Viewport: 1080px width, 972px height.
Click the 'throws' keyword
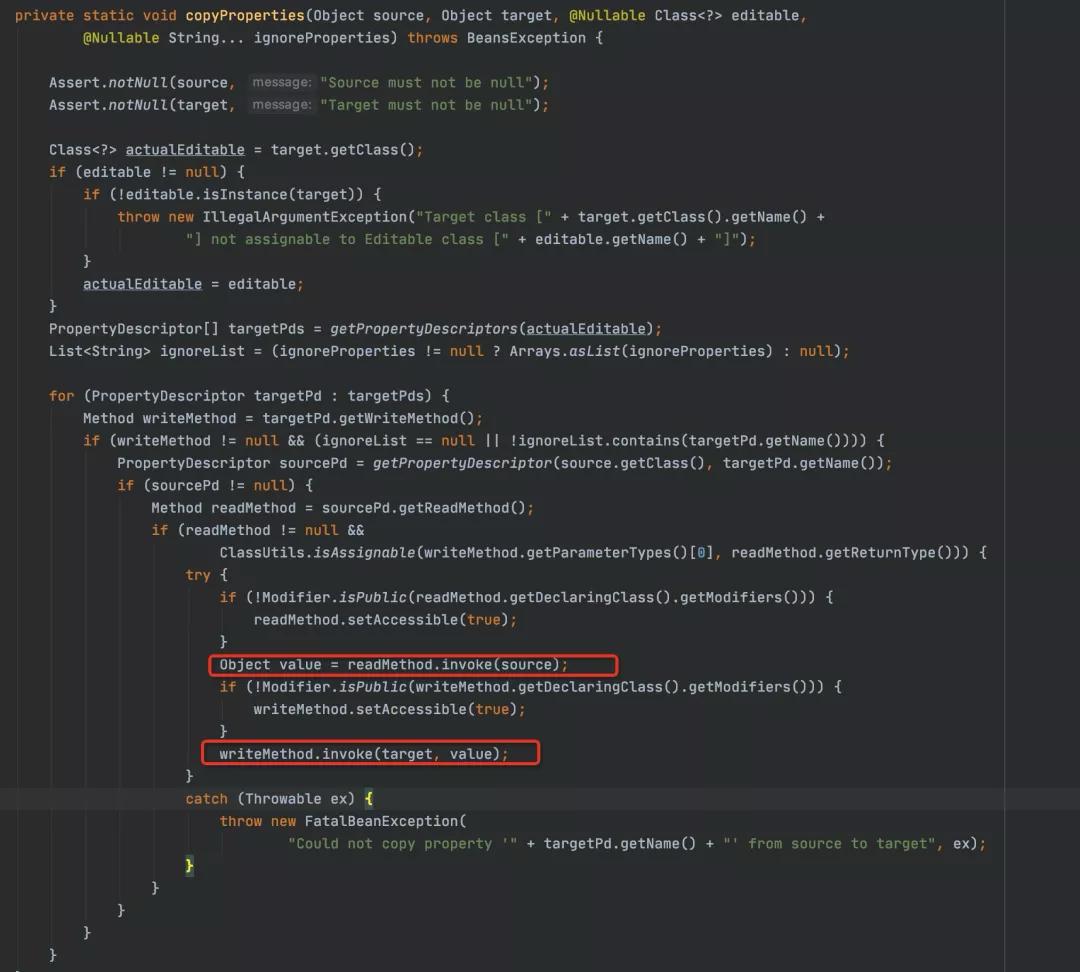[x=432, y=38]
